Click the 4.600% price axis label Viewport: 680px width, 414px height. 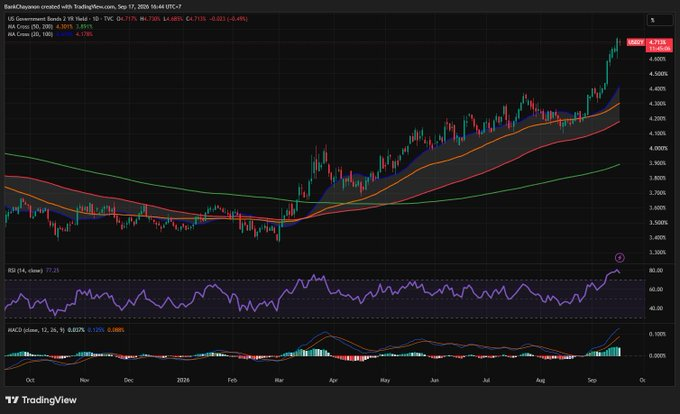[x=658, y=59]
